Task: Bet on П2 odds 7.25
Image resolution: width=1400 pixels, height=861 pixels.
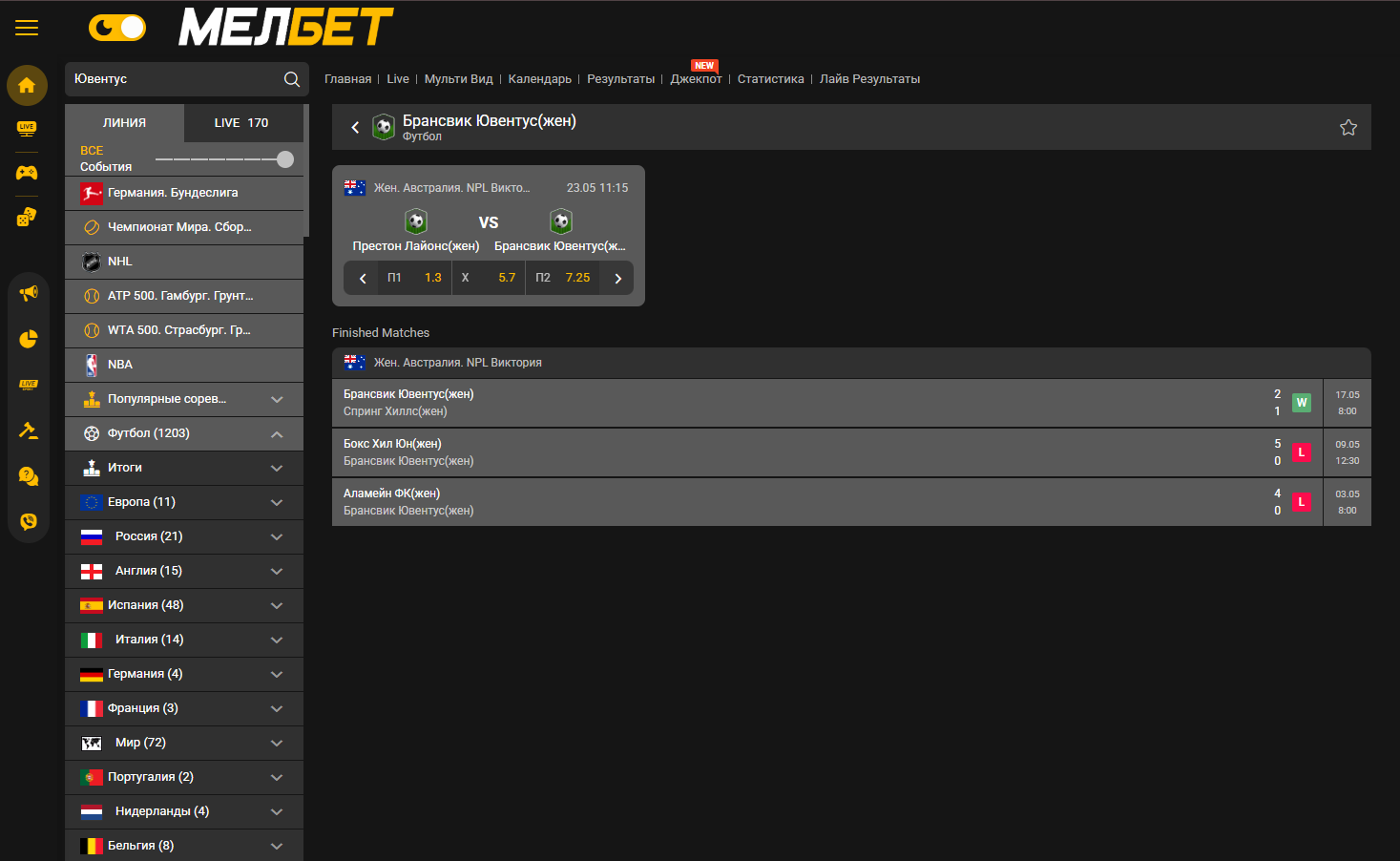Action: [x=563, y=278]
